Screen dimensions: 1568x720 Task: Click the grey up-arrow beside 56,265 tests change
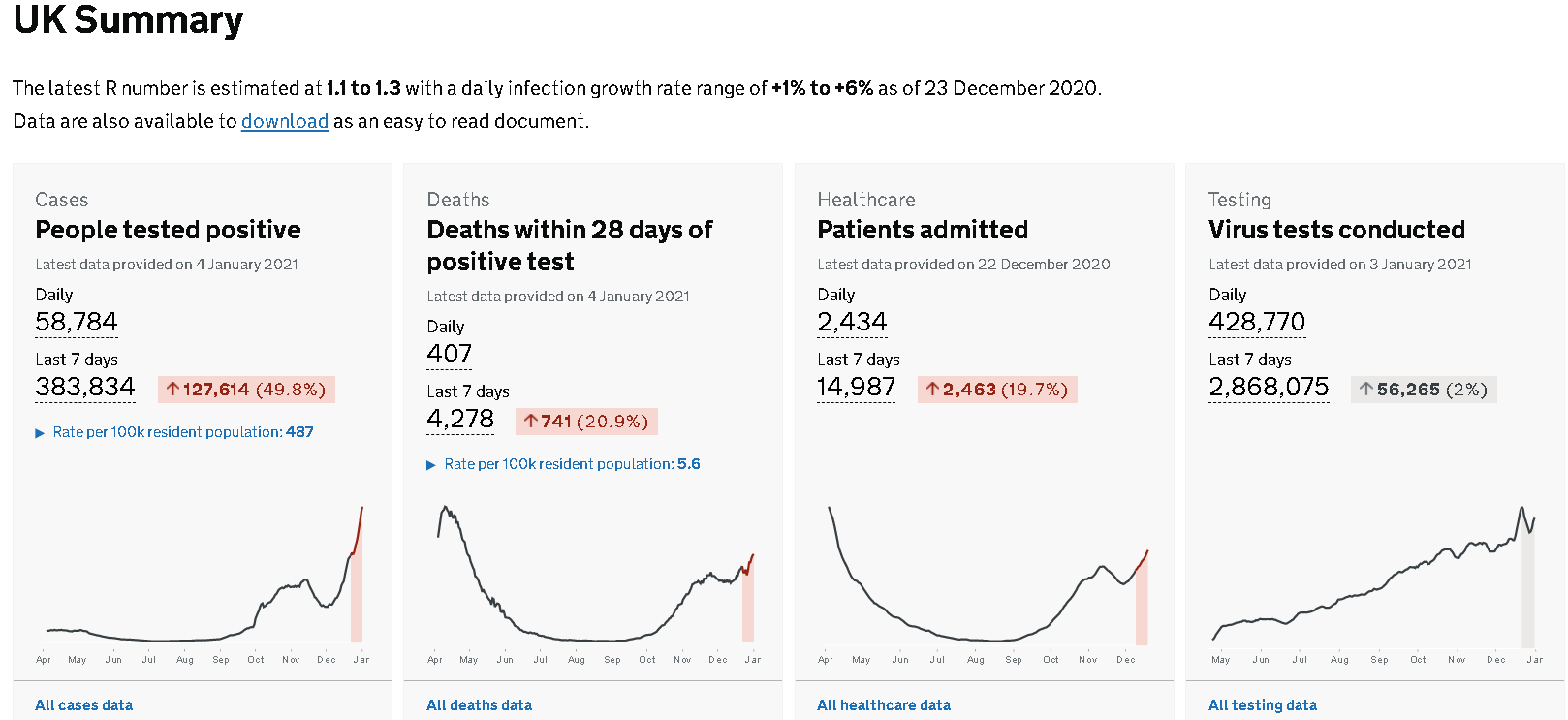pyautogui.click(x=1365, y=390)
